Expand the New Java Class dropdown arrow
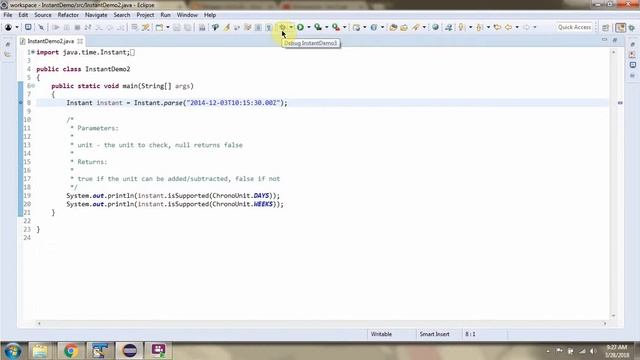The image size is (640, 360). pyautogui.click(x=382, y=27)
